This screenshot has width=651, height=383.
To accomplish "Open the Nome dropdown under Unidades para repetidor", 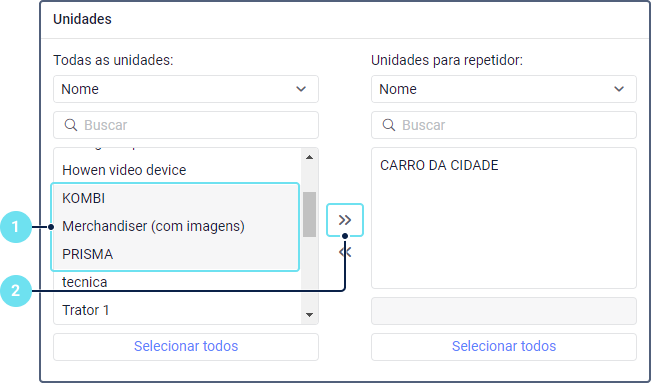I will point(504,89).
